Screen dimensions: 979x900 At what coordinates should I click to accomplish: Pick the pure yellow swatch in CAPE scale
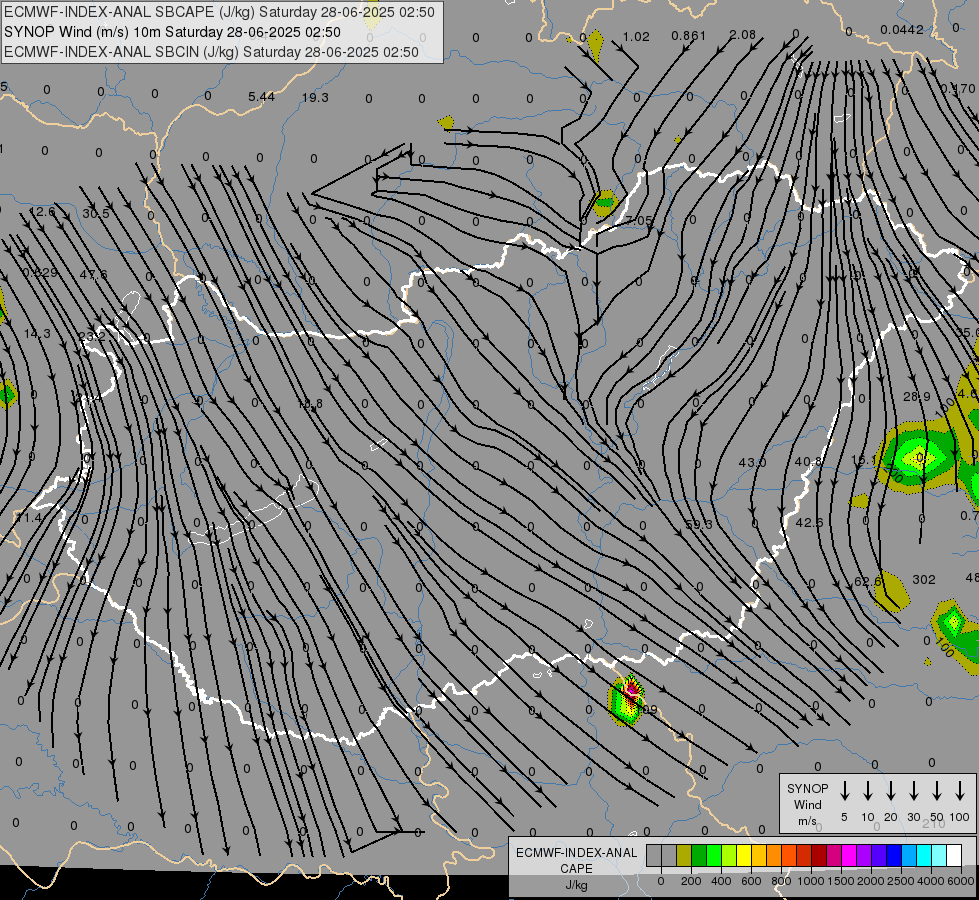[x=744, y=856]
